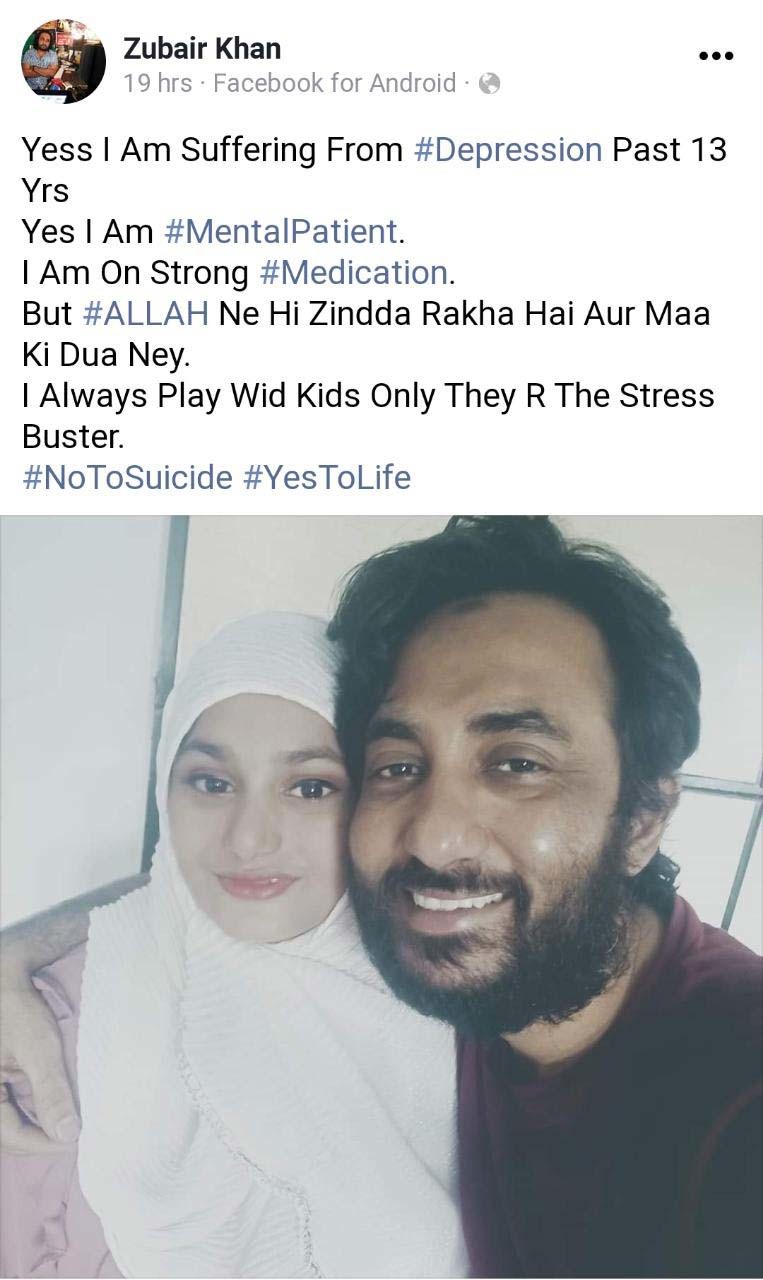Open the three-dot post options menu

click(x=715, y=56)
